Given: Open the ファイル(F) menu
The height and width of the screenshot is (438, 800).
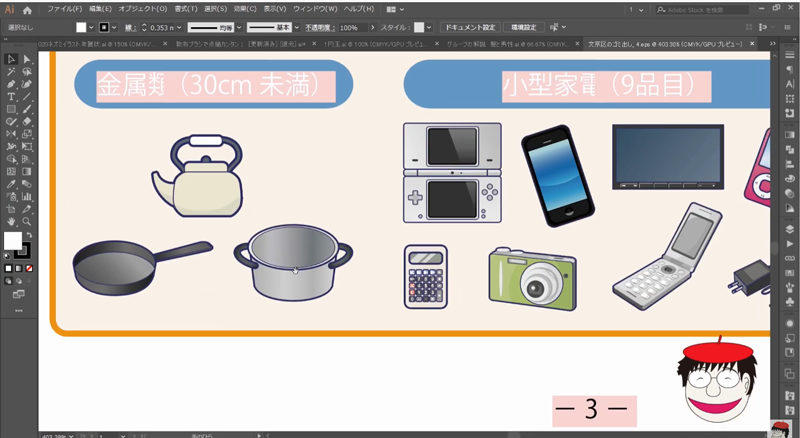Looking at the screenshot, I should 65,9.
